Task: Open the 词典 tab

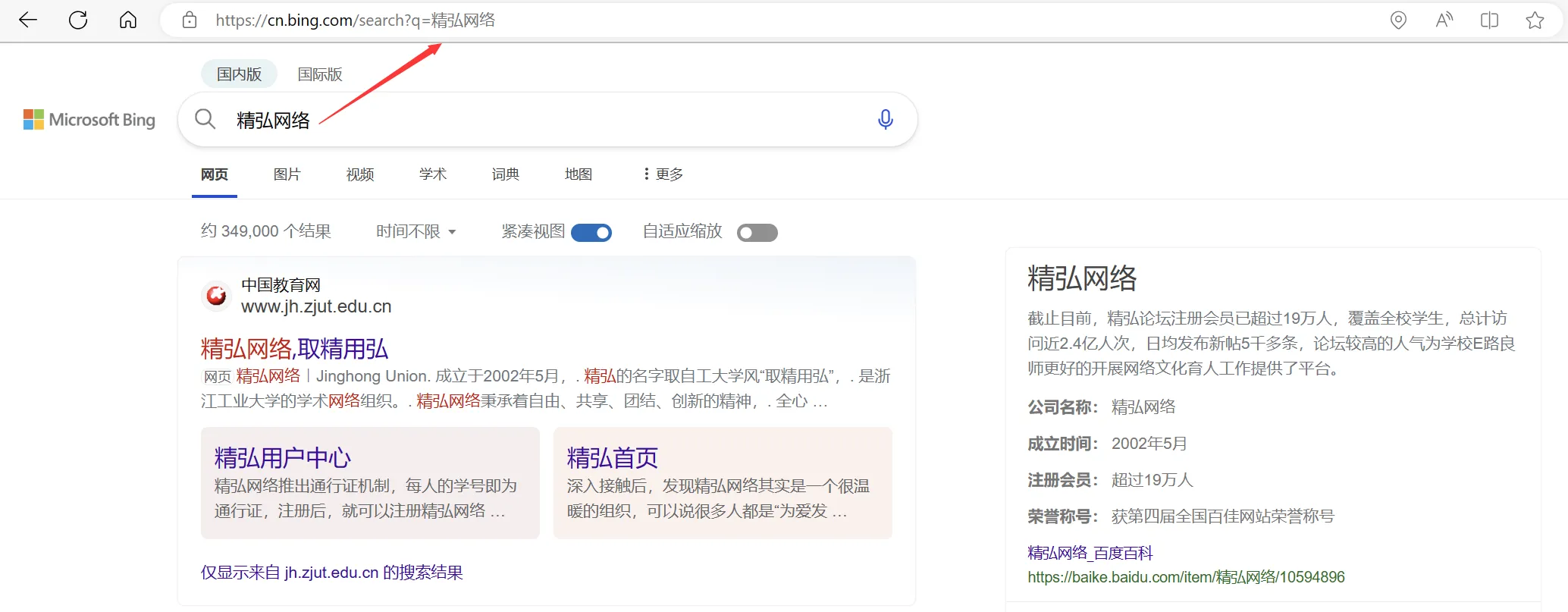Action: pos(506,174)
